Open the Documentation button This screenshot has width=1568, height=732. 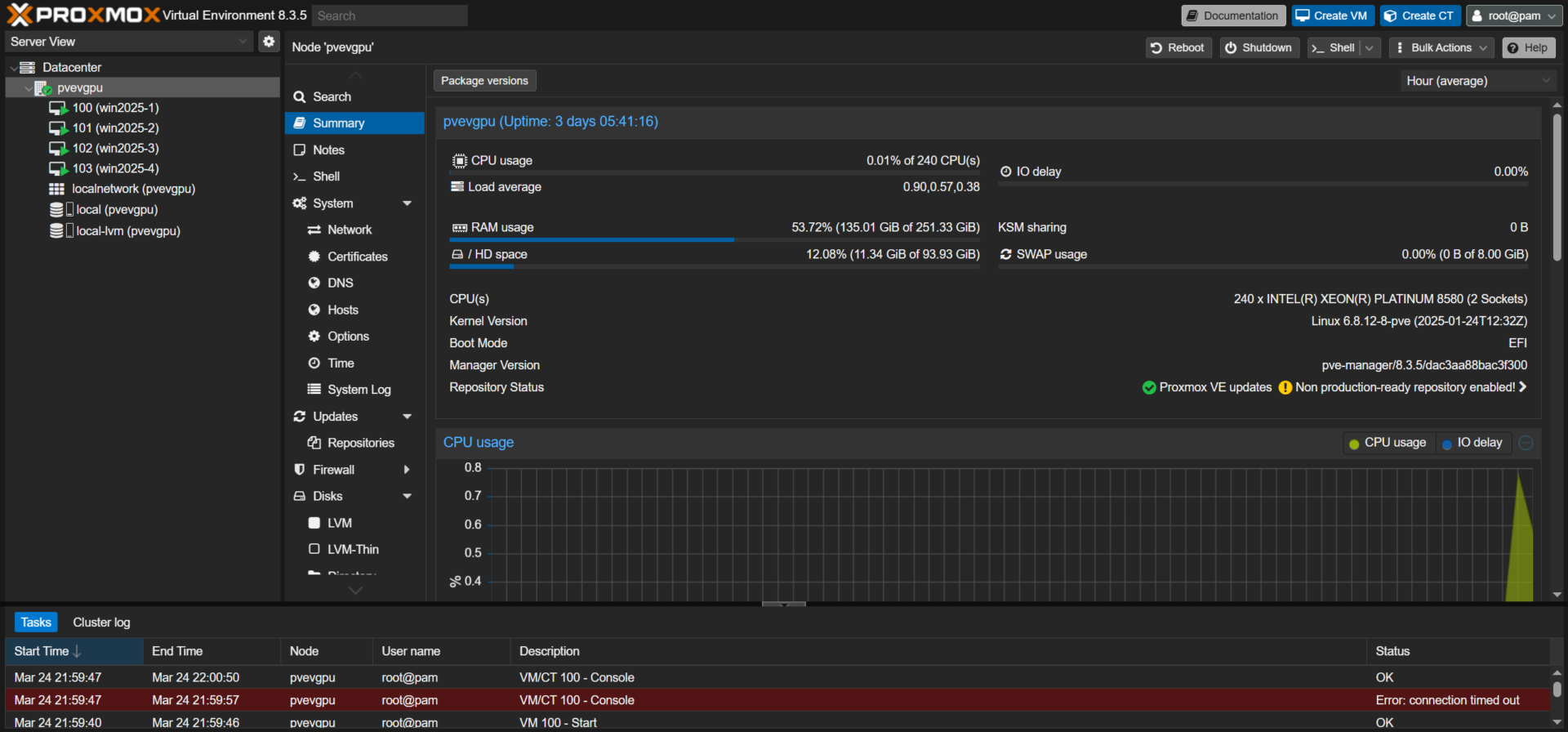pos(1233,16)
